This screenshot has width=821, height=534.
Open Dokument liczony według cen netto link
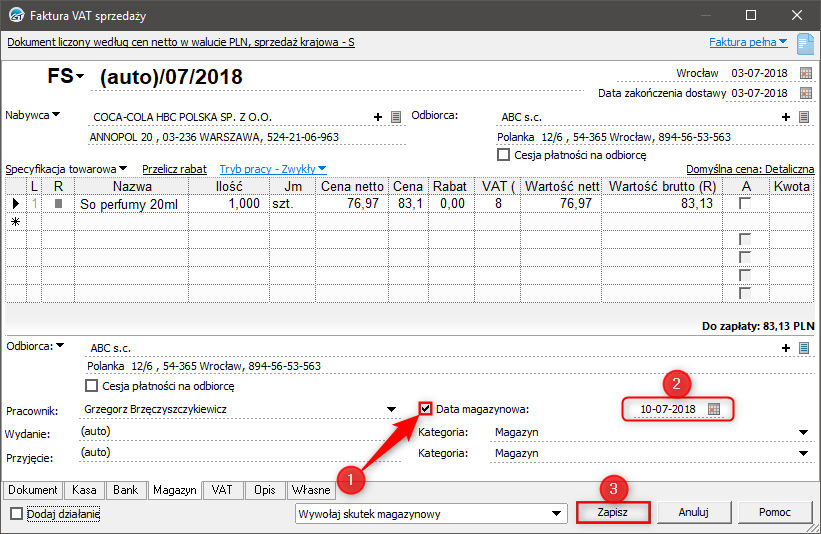pos(181,42)
